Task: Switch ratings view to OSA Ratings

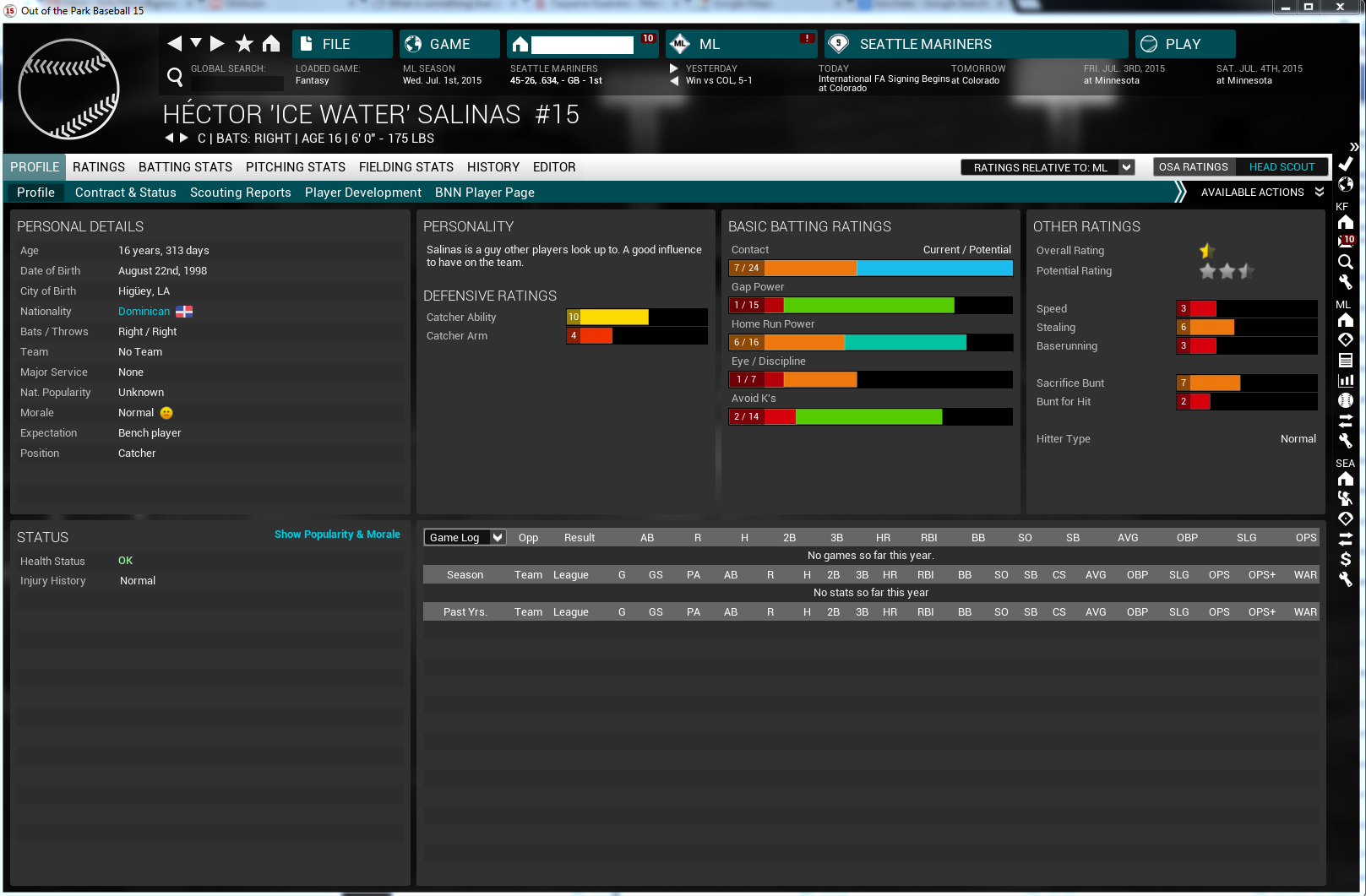Action: point(1193,167)
